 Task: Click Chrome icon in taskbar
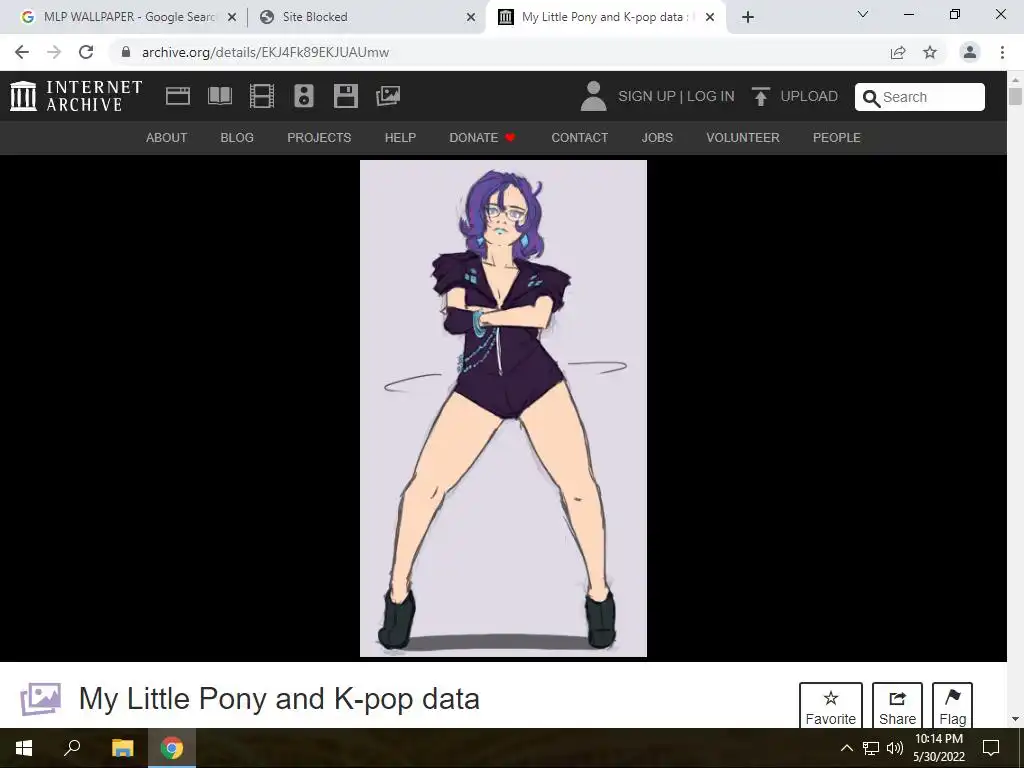tap(172, 748)
